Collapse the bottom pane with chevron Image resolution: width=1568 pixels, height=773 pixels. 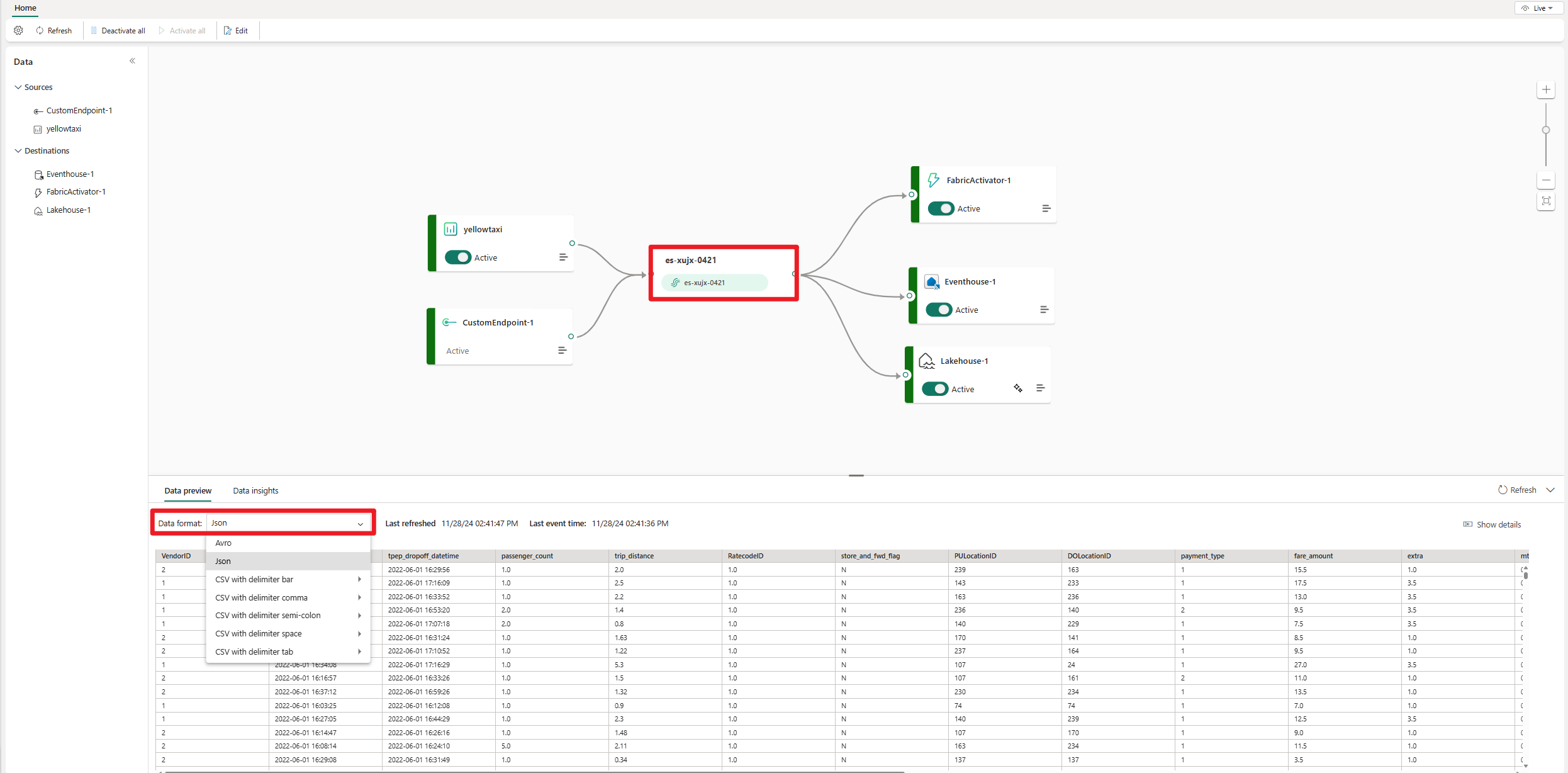[x=1550, y=490]
